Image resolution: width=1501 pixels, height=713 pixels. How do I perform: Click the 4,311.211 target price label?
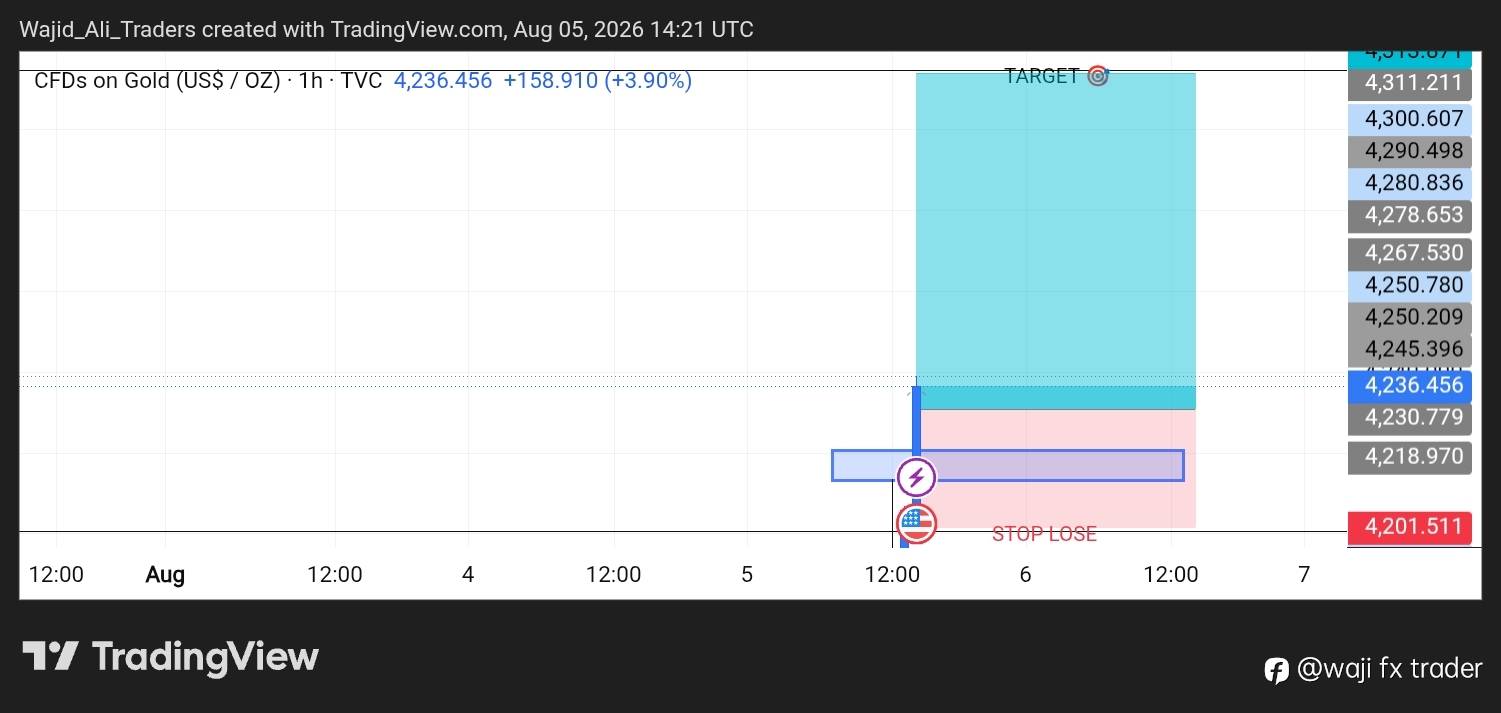pyautogui.click(x=1410, y=83)
